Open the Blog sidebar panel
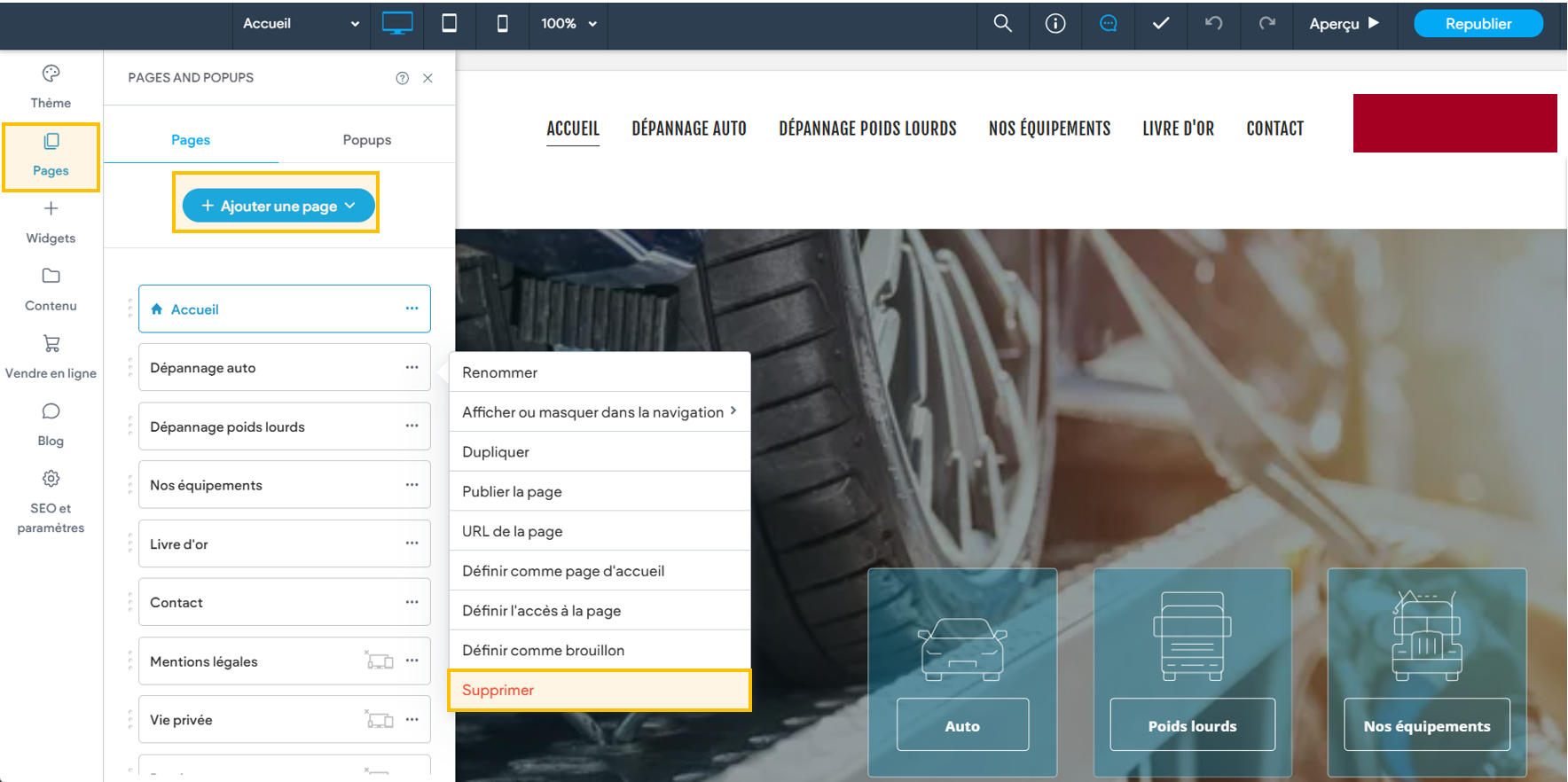The height and width of the screenshot is (782, 1568). [x=51, y=426]
